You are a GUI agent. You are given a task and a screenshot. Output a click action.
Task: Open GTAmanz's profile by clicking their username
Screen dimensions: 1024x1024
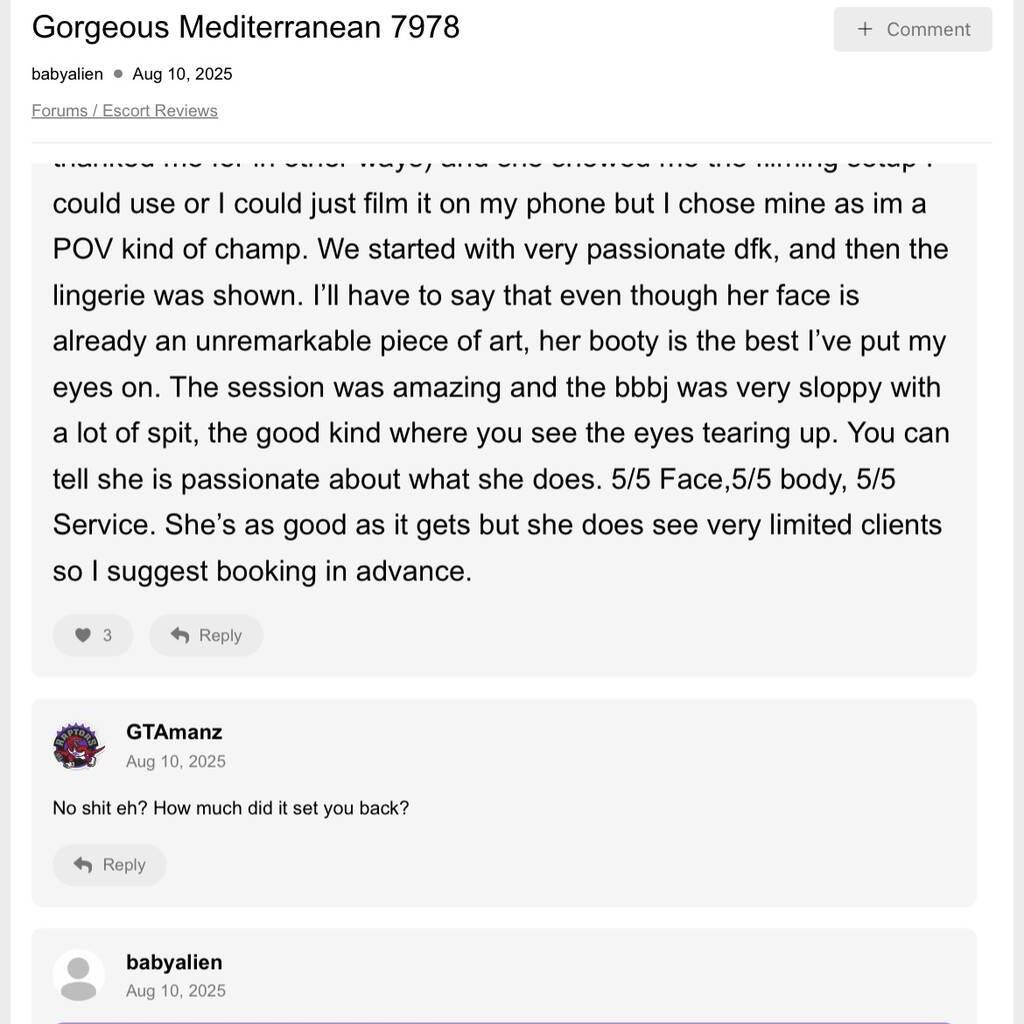click(173, 732)
